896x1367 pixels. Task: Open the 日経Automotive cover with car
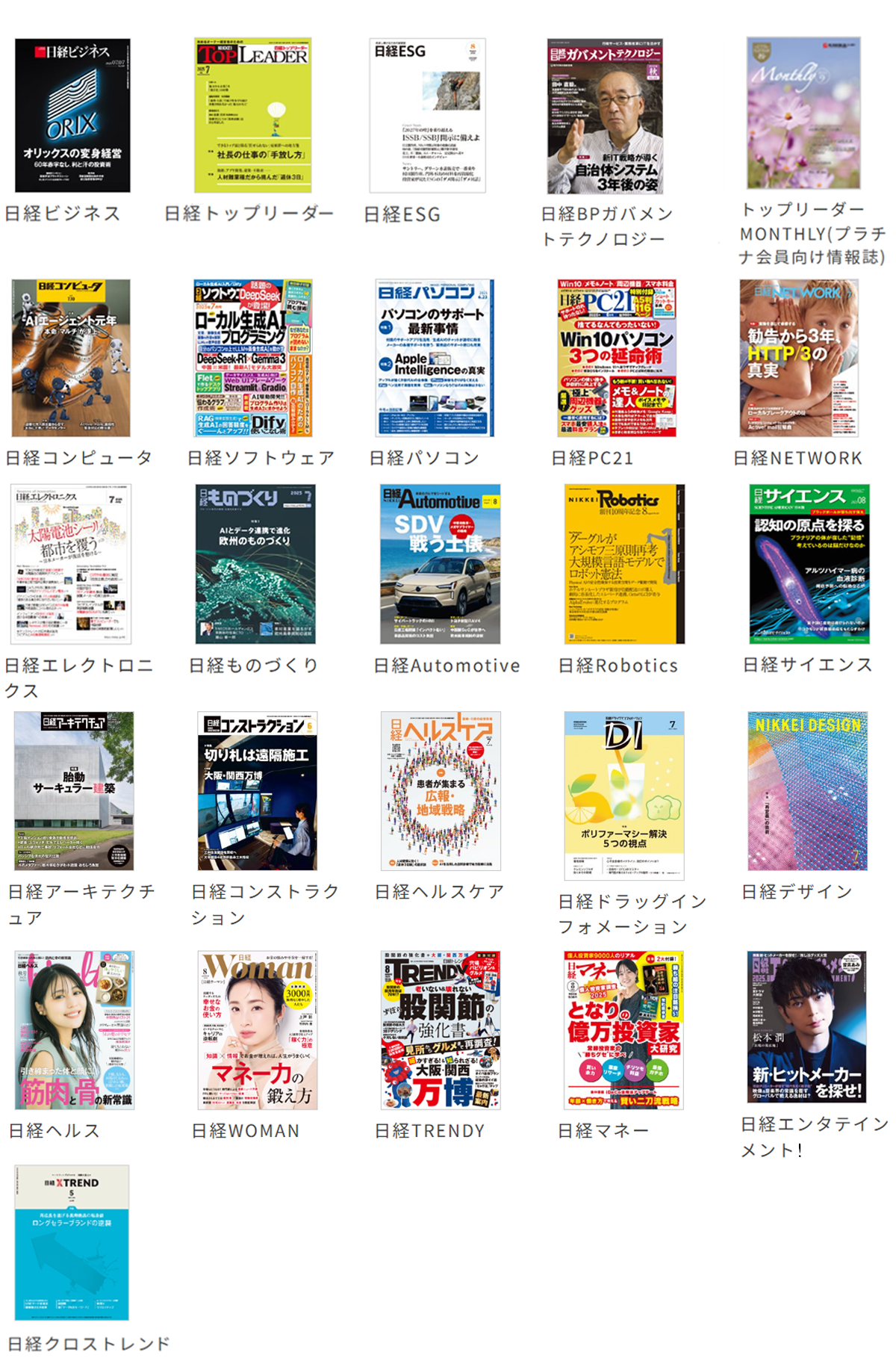pyautogui.click(x=441, y=564)
